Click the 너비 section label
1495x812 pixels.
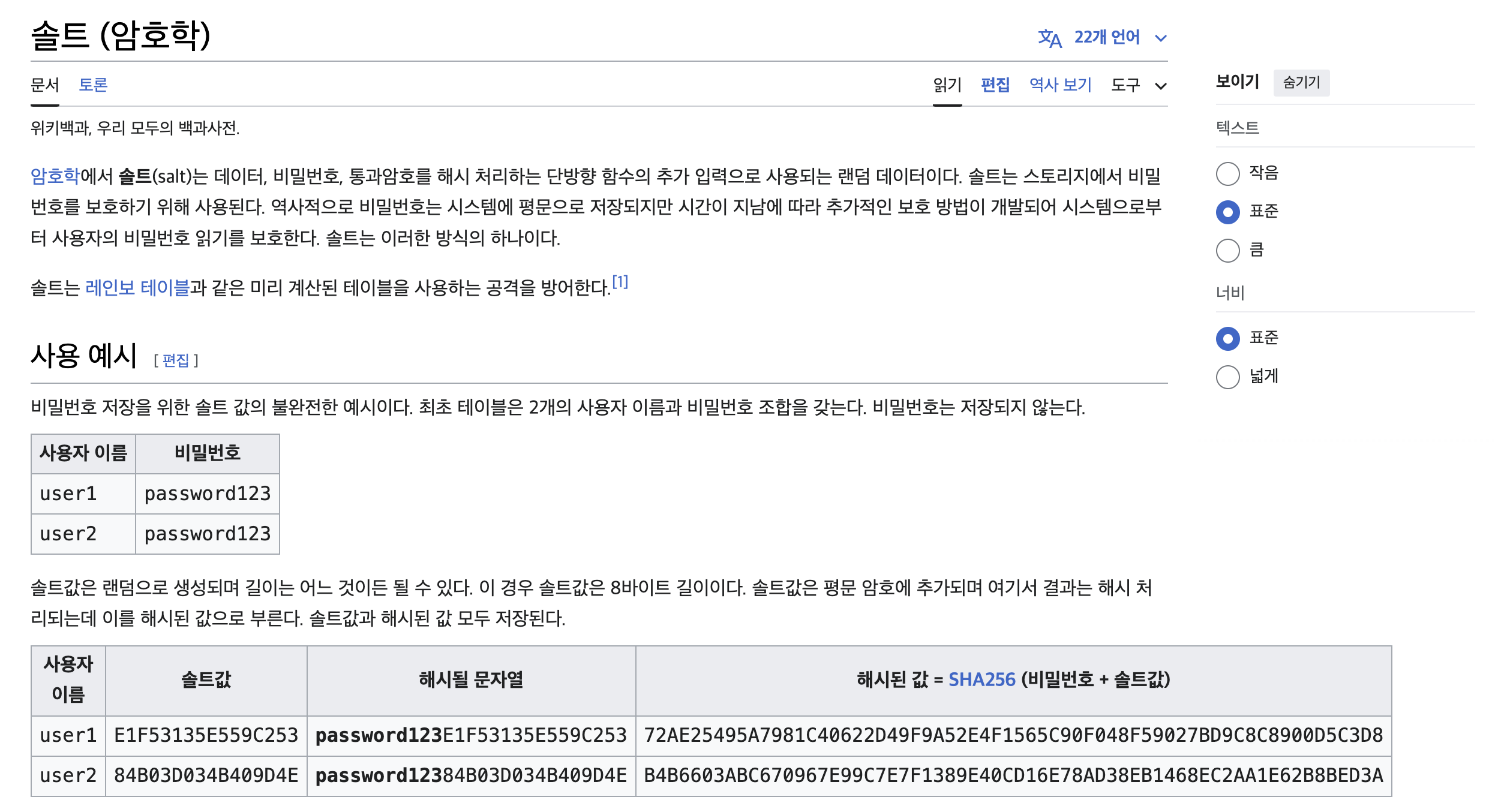(1230, 293)
